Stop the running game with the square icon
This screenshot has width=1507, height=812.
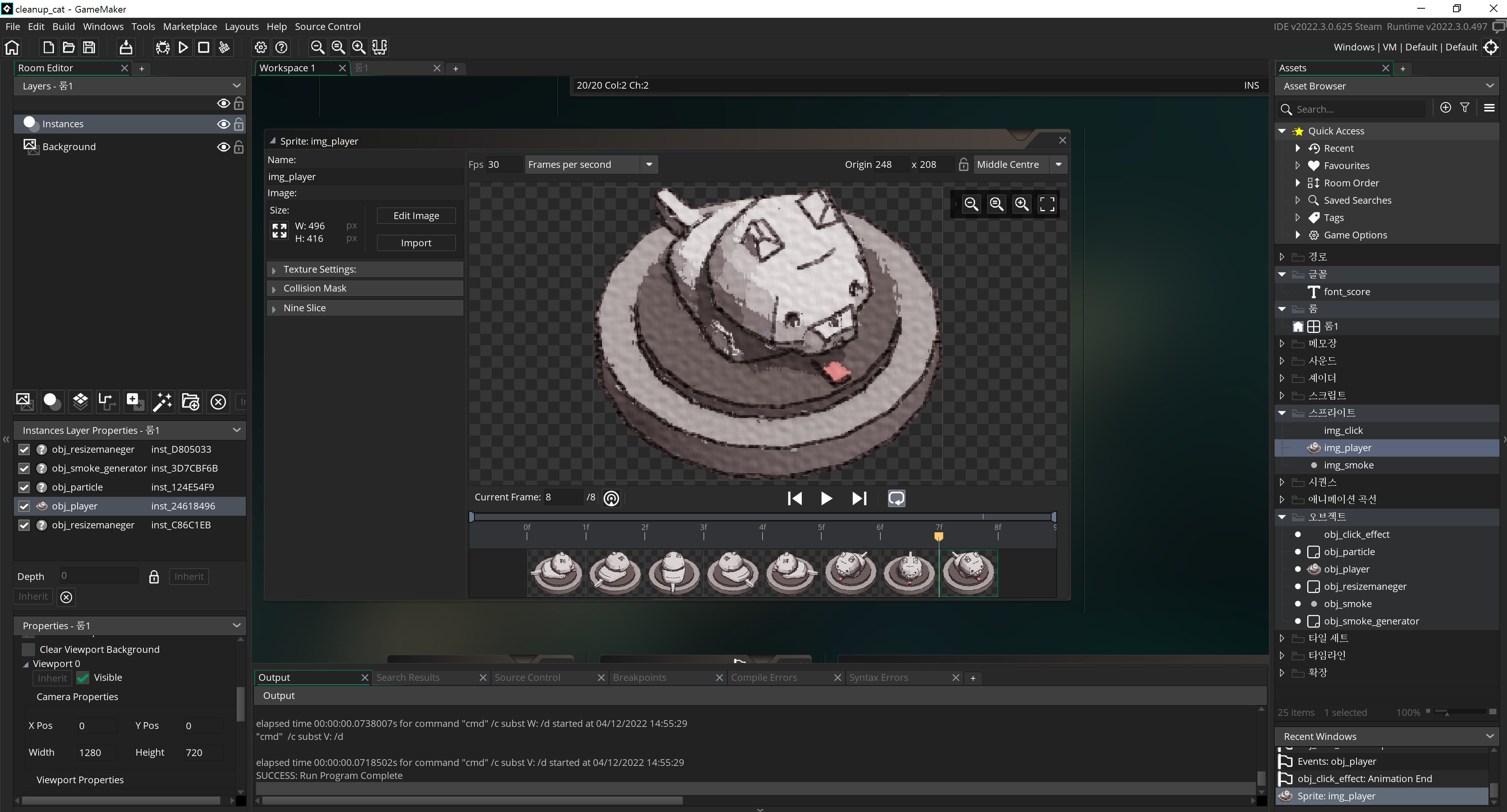pos(204,47)
